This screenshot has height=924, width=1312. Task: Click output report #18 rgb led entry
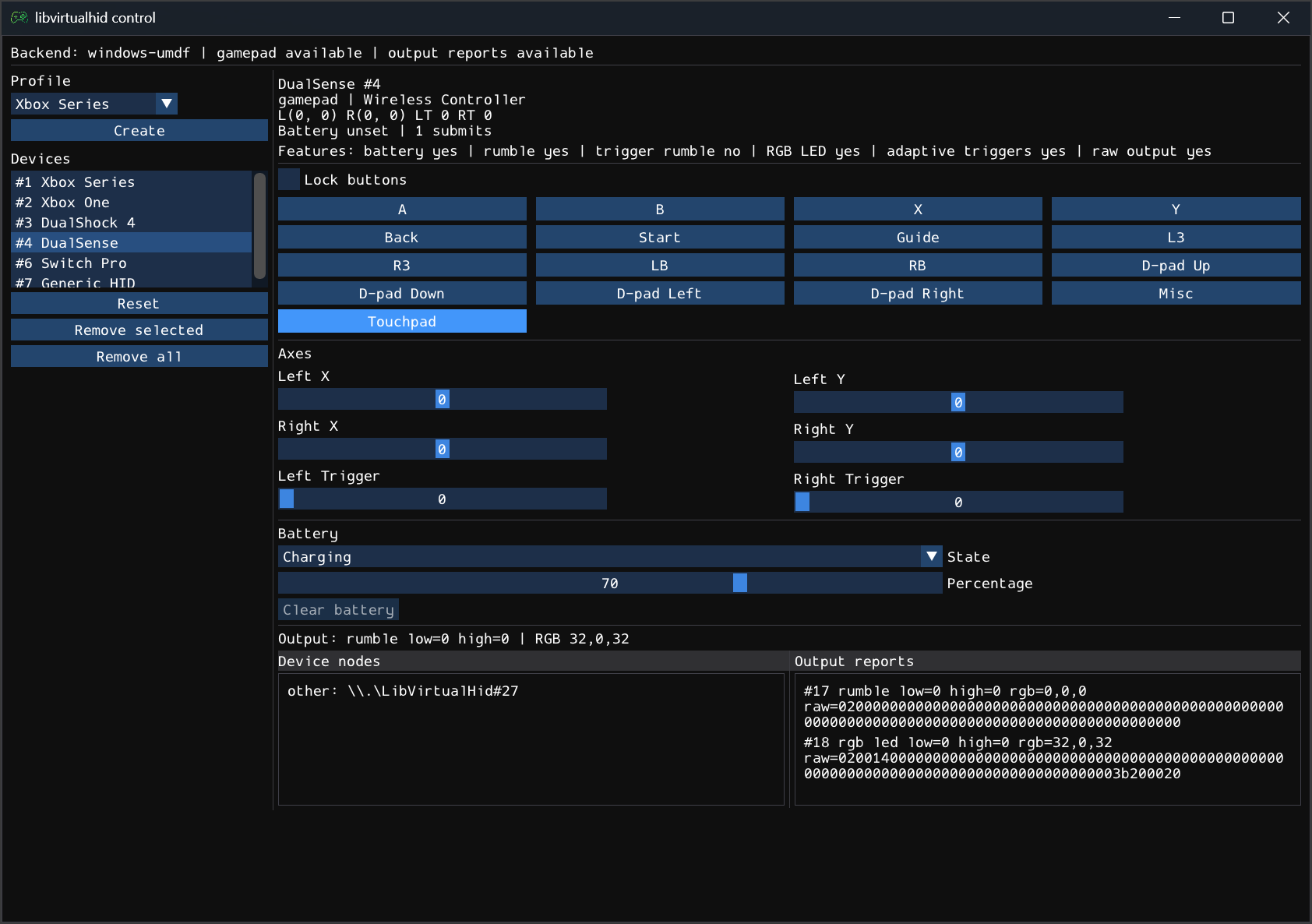pos(1043,757)
